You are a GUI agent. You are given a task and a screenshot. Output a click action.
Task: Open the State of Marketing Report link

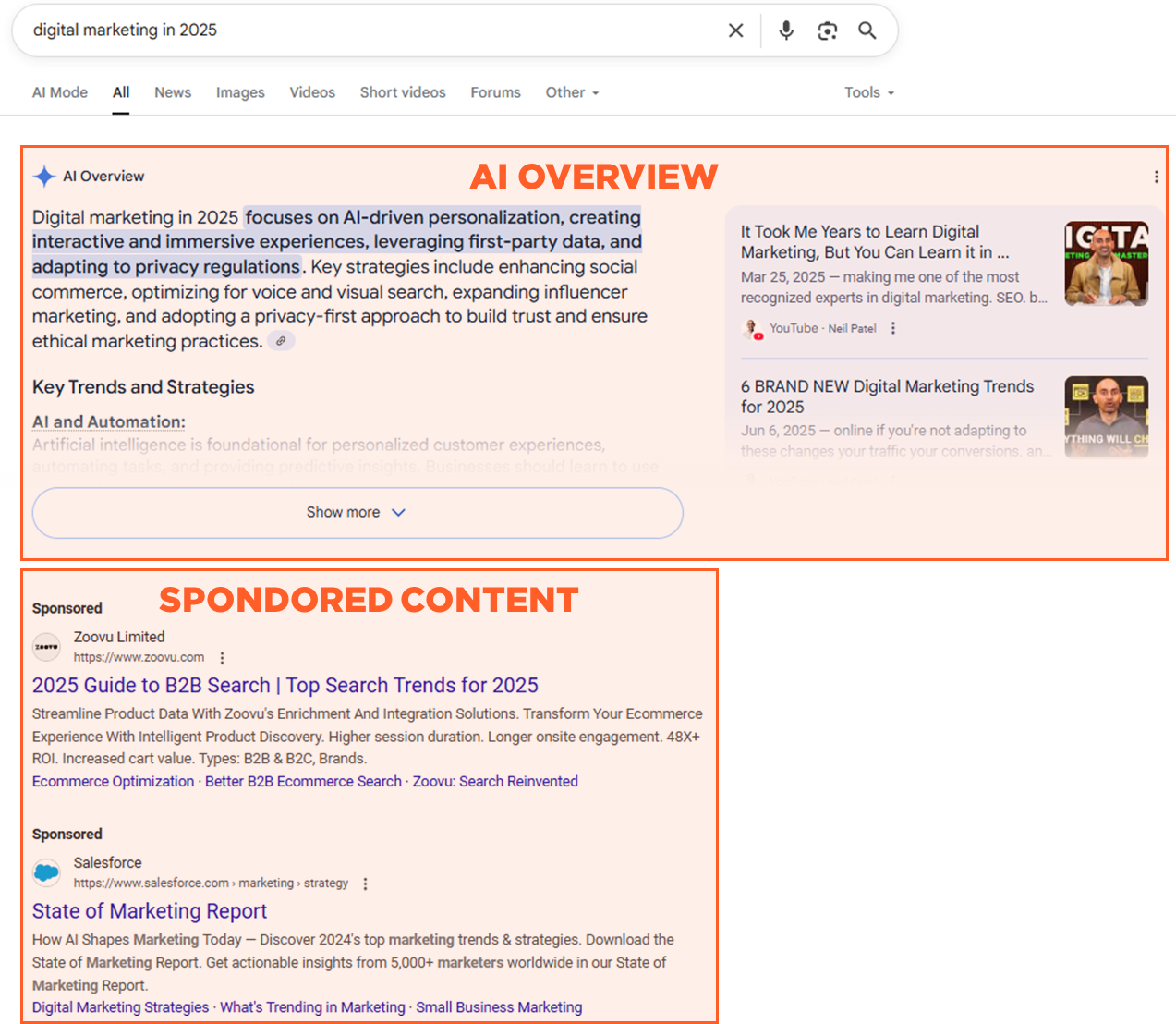(x=150, y=911)
